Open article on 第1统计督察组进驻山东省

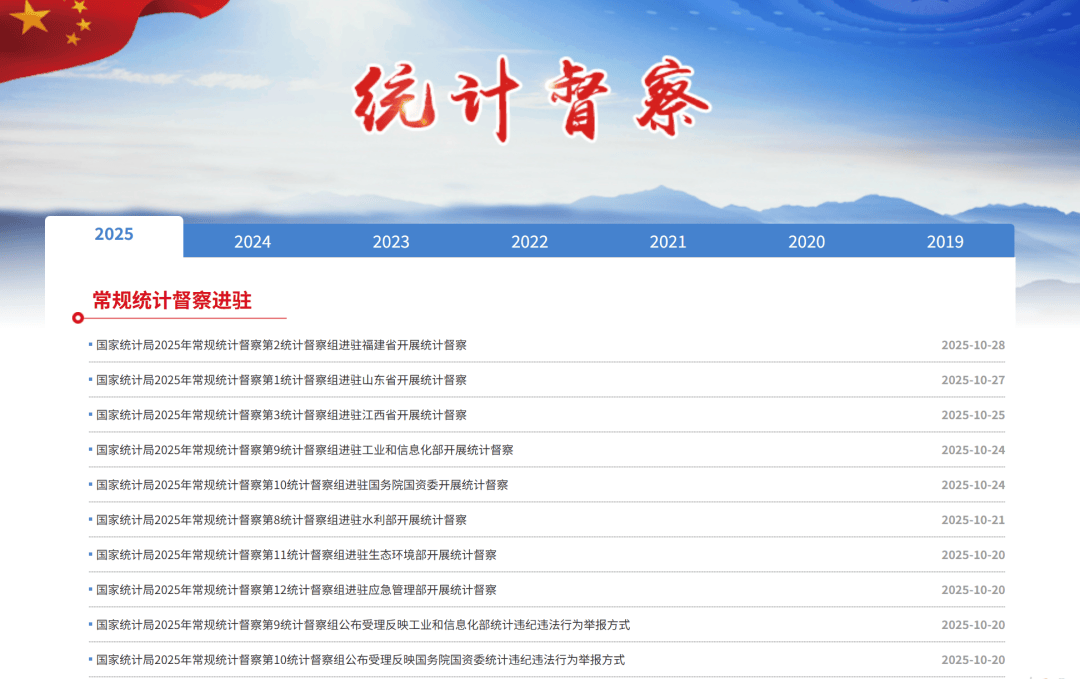(281, 380)
